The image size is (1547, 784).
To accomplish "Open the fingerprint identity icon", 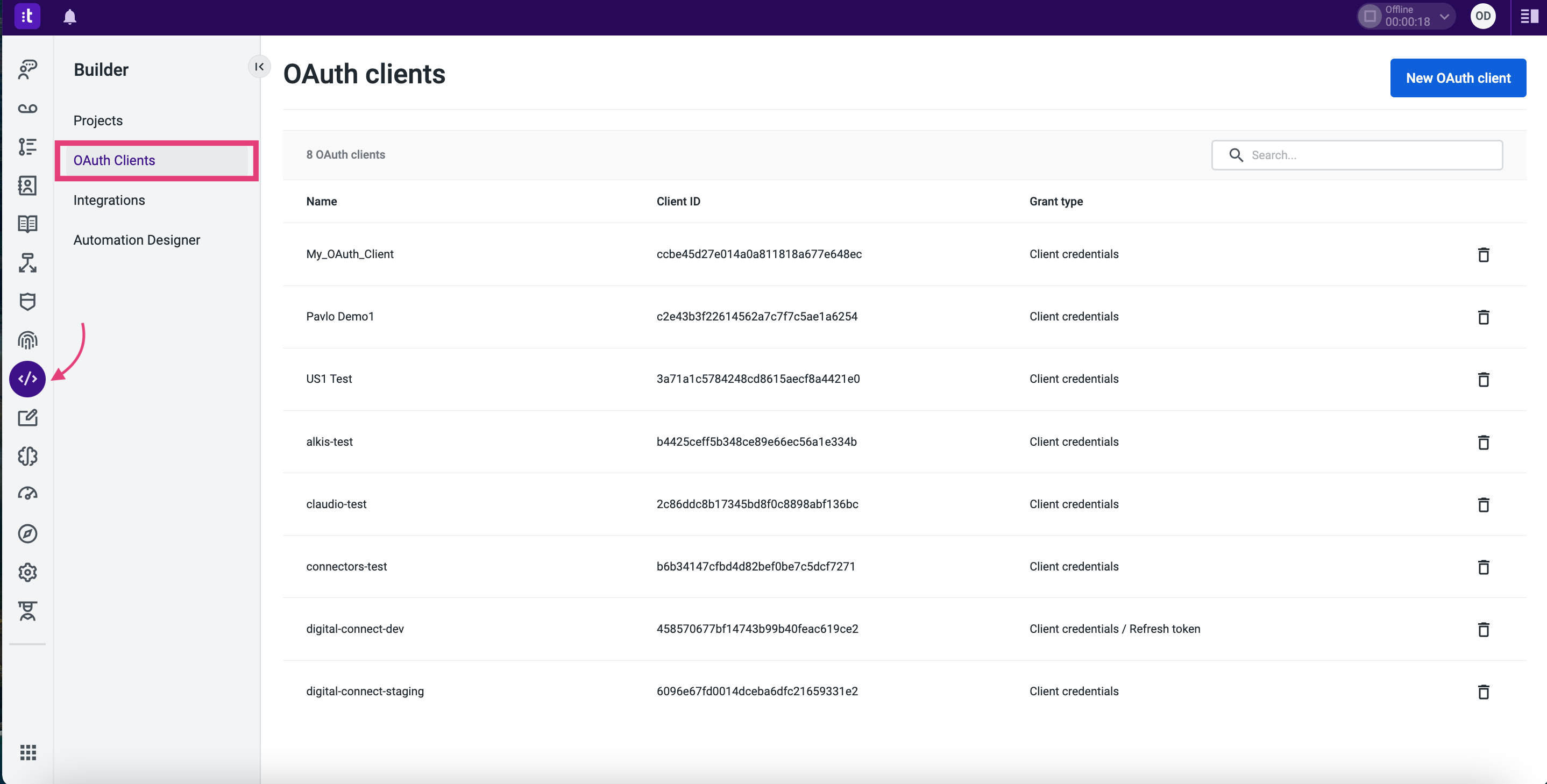I will tap(27, 340).
